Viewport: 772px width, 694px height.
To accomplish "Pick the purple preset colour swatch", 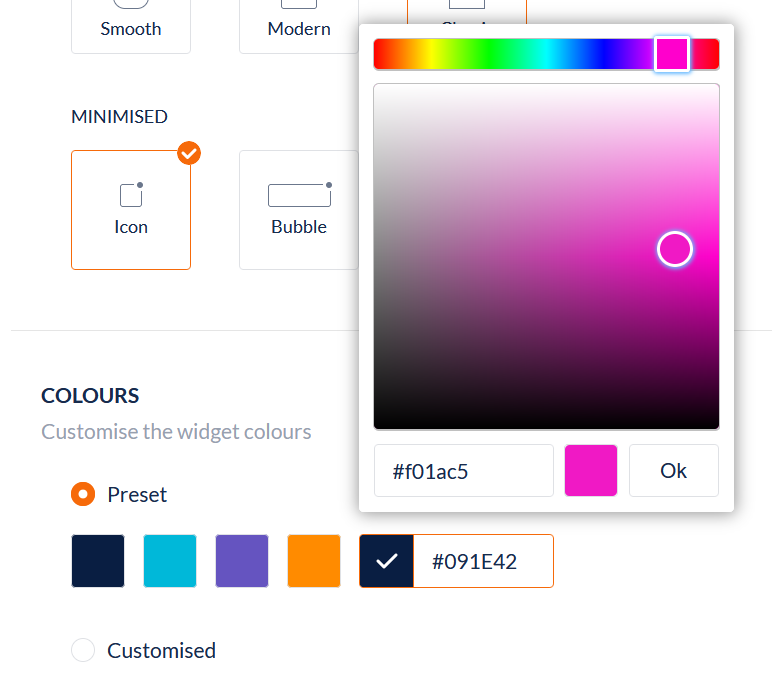I will (242, 561).
